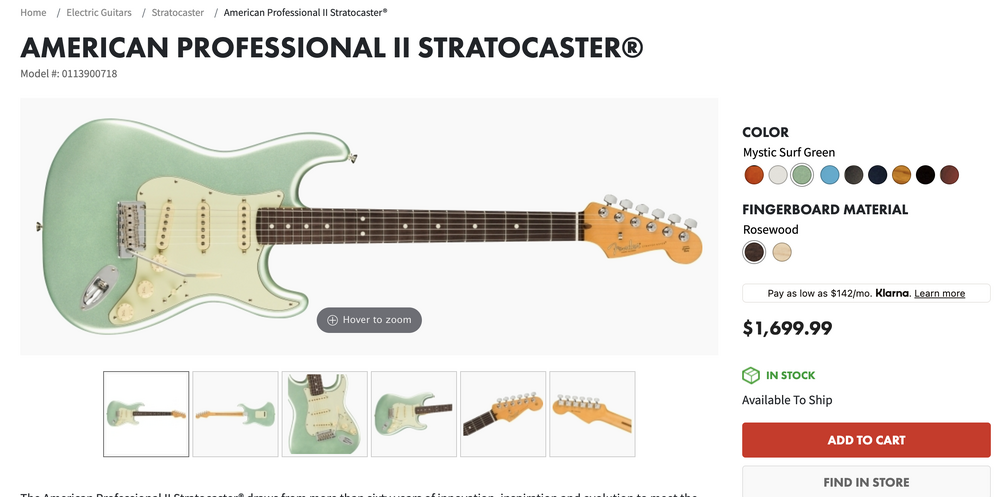
Task: Add guitar to cart
Action: 866,440
